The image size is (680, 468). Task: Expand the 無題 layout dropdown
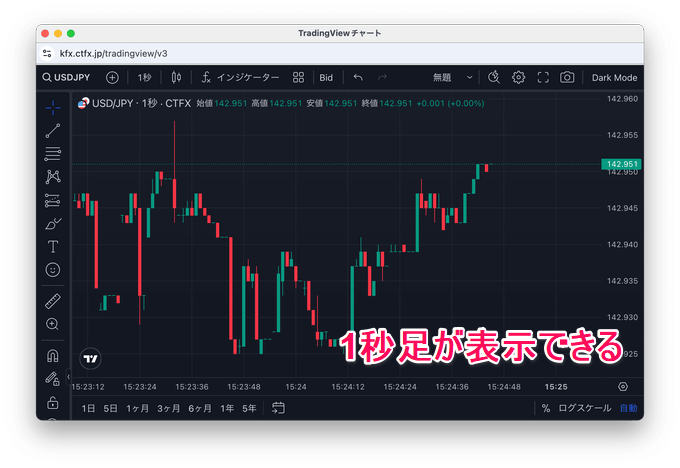pyautogui.click(x=452, y=78)
